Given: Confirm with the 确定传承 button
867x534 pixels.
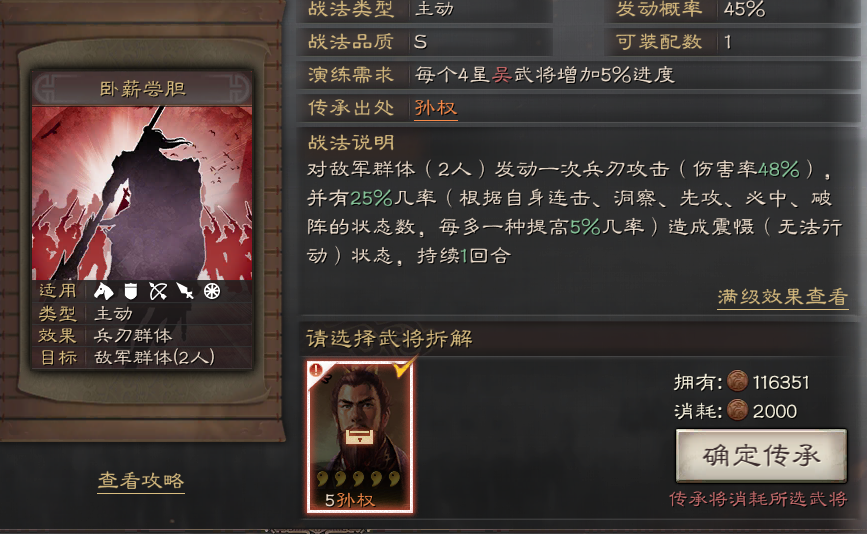Looking at the screenshot, I should pos(761,456).
